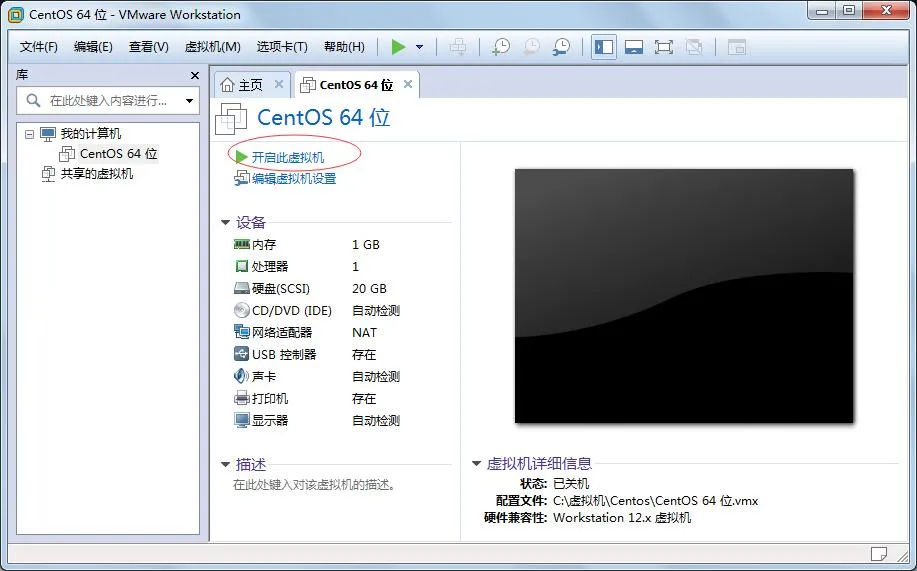Viewport: 917px width, 571px height.
Task: Click the take snapshot toolbar icon
Action: point(501,47)
